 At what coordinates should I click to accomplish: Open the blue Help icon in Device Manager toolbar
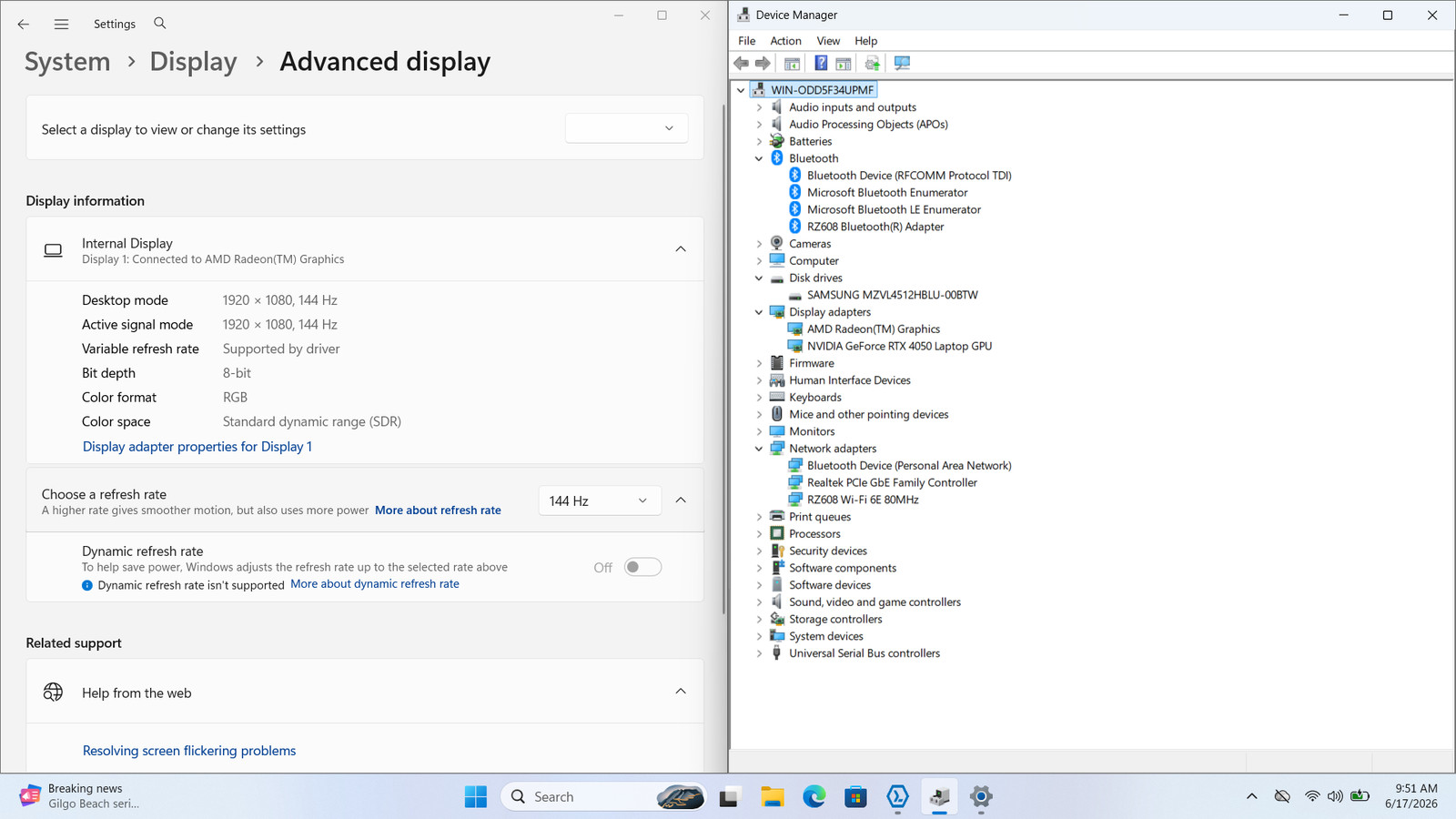tap(821, 64)
